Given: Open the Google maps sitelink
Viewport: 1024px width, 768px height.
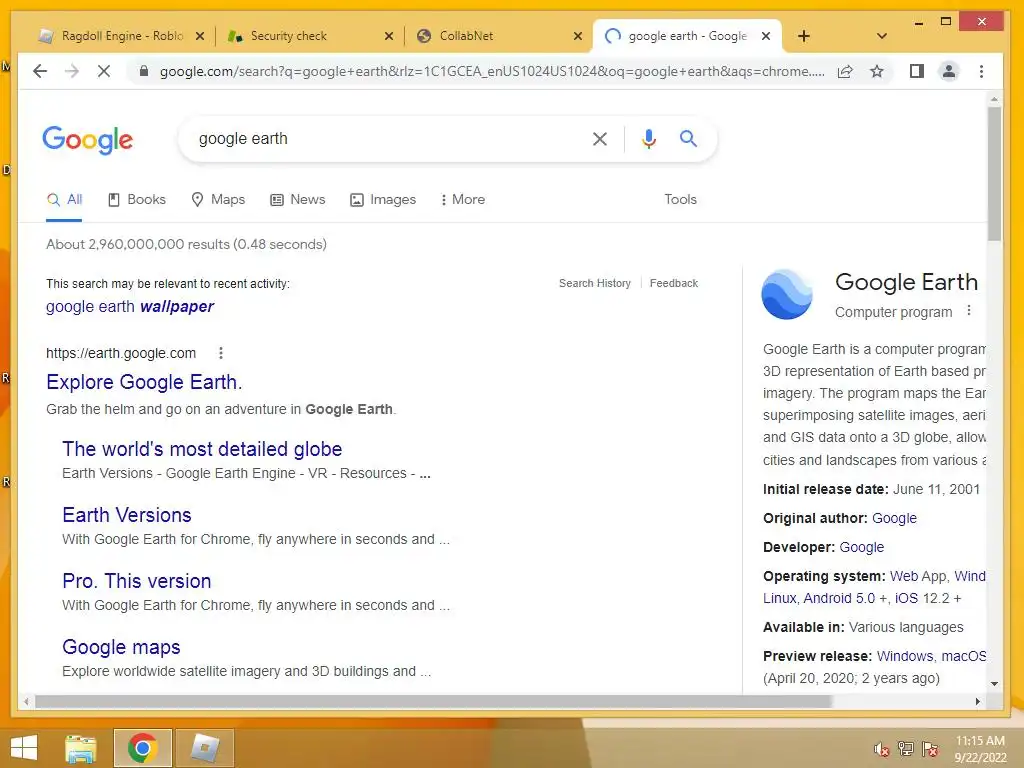Looking at the screenshot, I should [121, 647].
